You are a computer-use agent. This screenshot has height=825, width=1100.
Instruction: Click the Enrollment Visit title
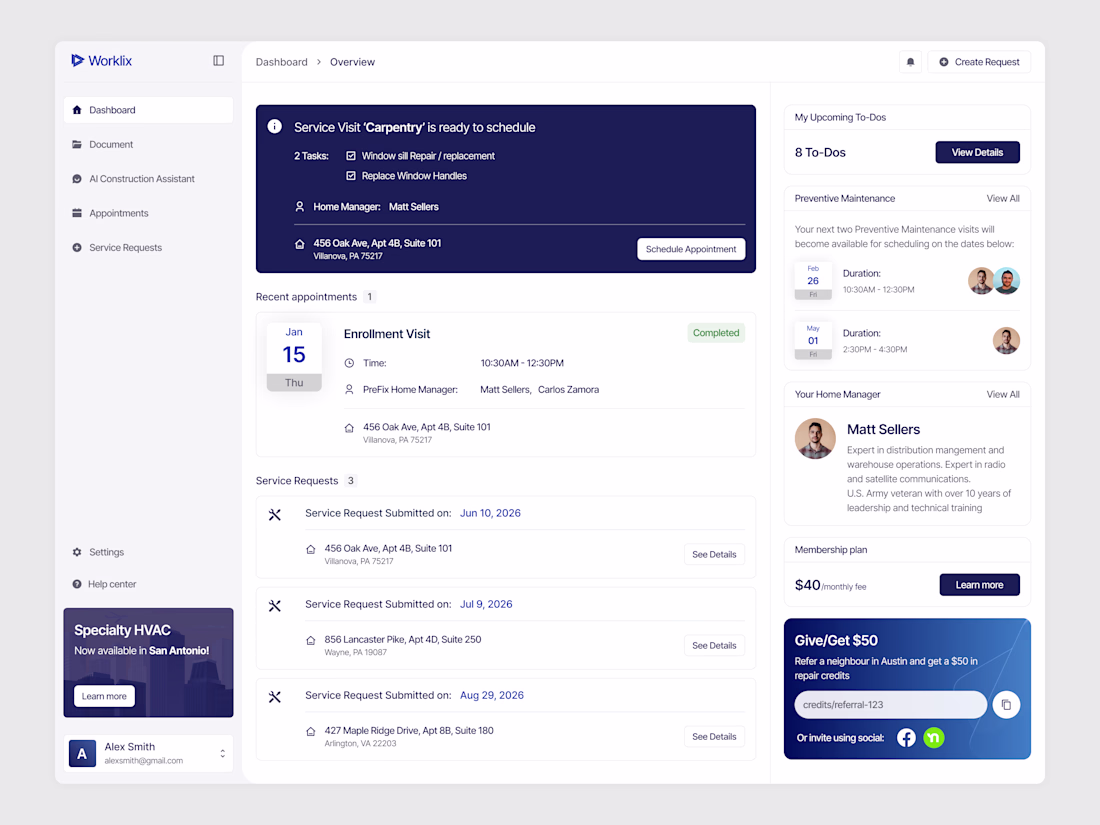pyautogui.click(x=387, y=334)
